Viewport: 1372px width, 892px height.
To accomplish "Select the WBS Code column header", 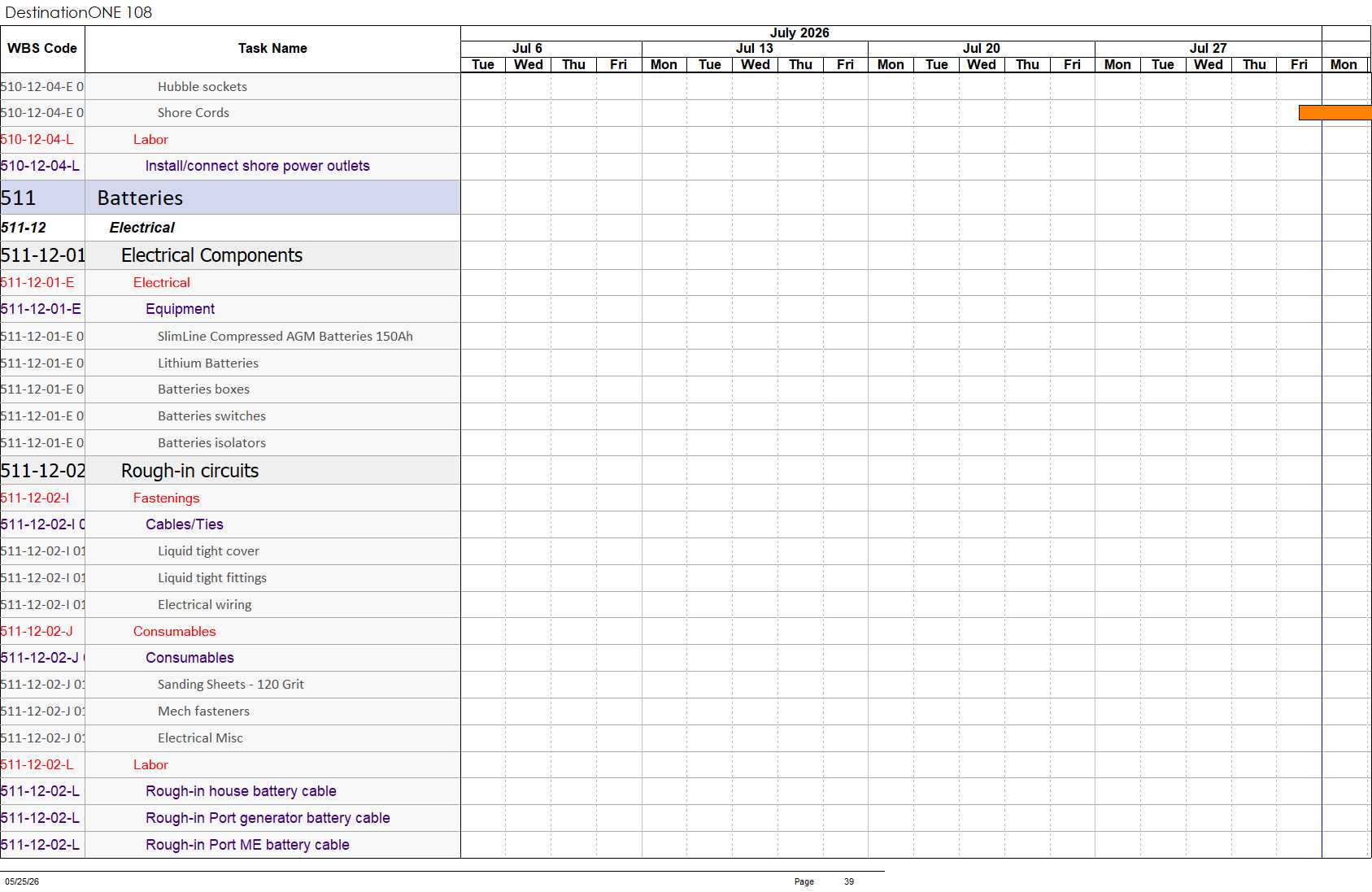I will 42,49.
